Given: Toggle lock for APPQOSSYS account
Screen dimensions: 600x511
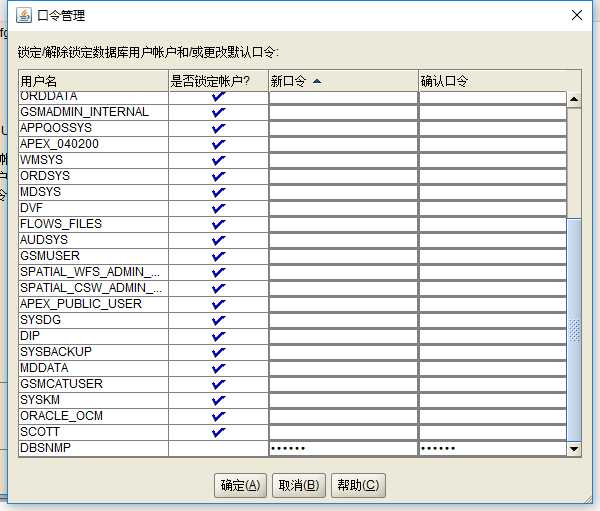Looking at the screenshot, I should pyautogui.click(x=218, y=128).
